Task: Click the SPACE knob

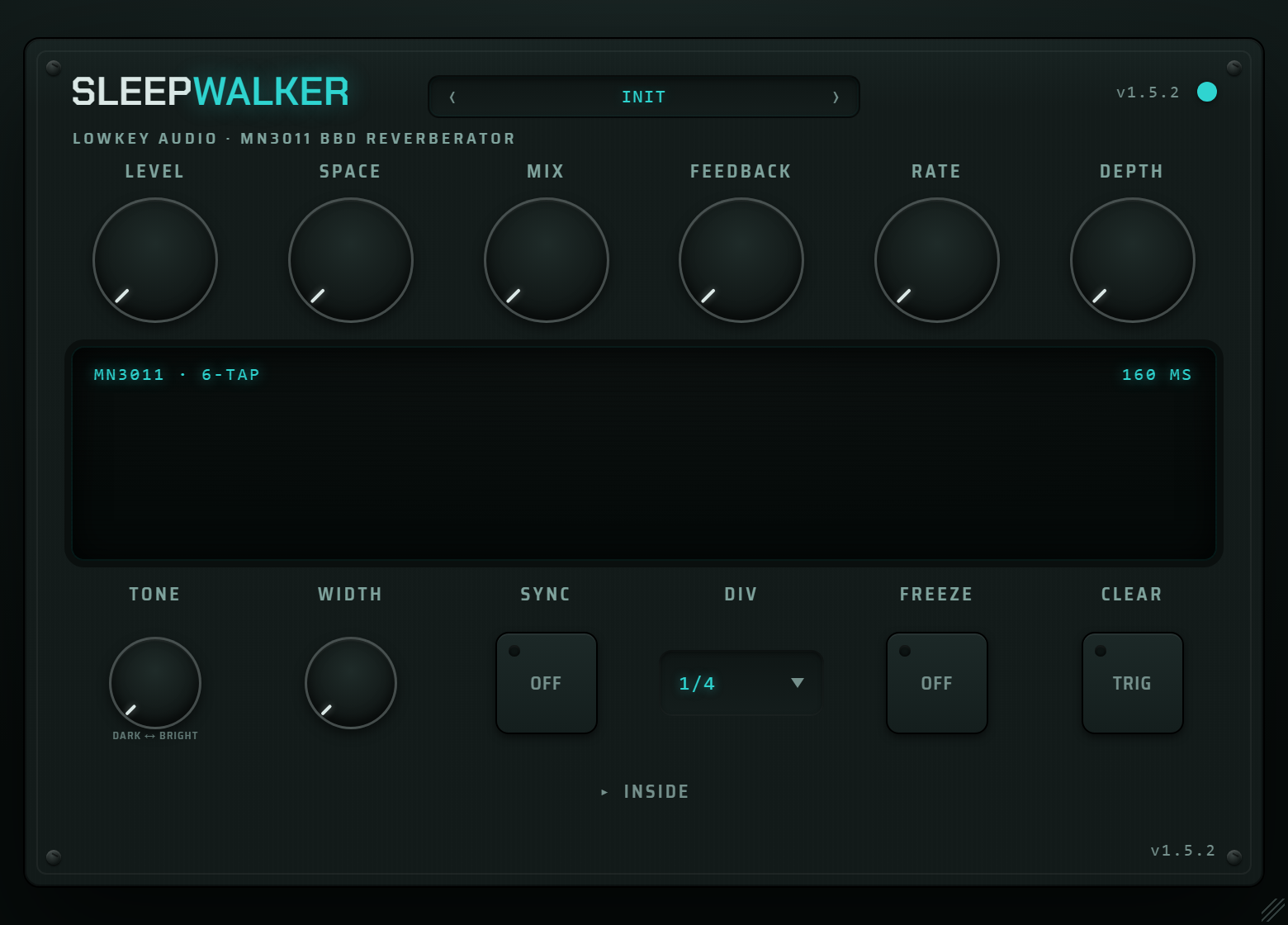Action: pyautogui.click(x=351, y=260)
